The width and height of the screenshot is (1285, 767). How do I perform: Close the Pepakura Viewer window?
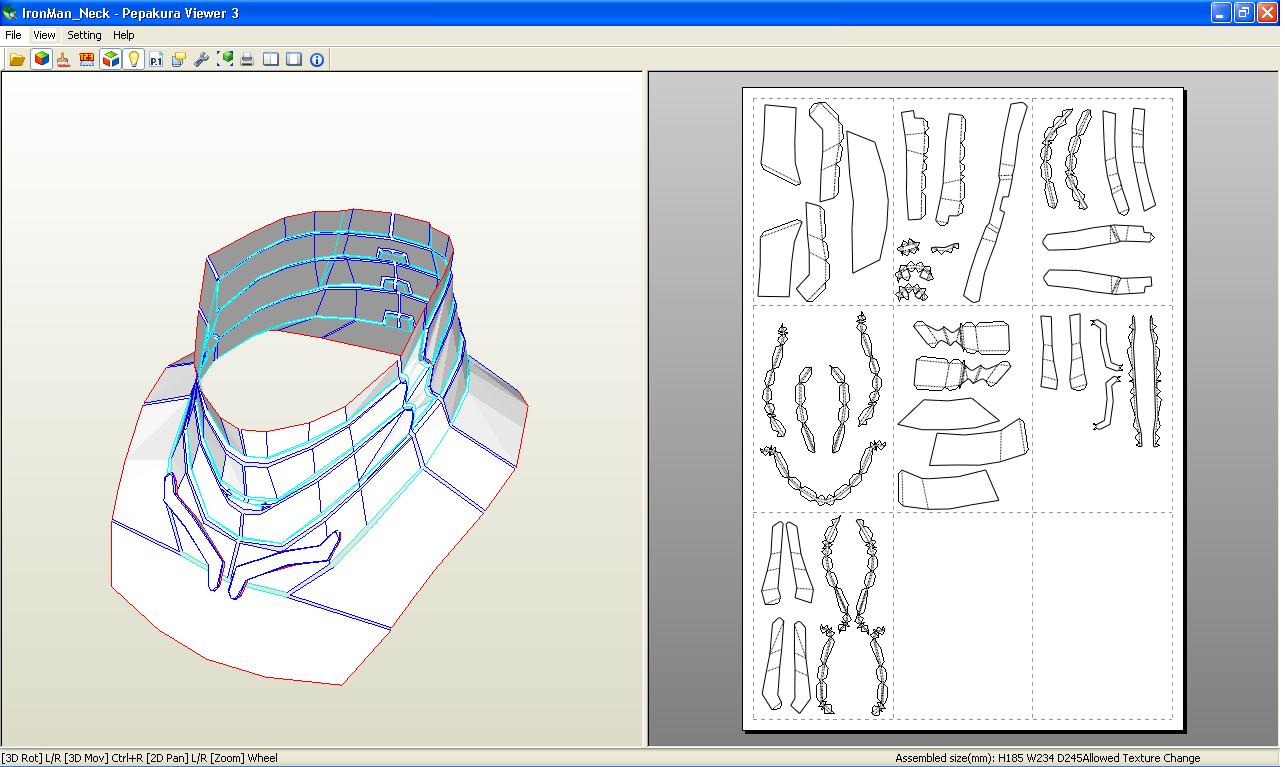coord(1267,13)
